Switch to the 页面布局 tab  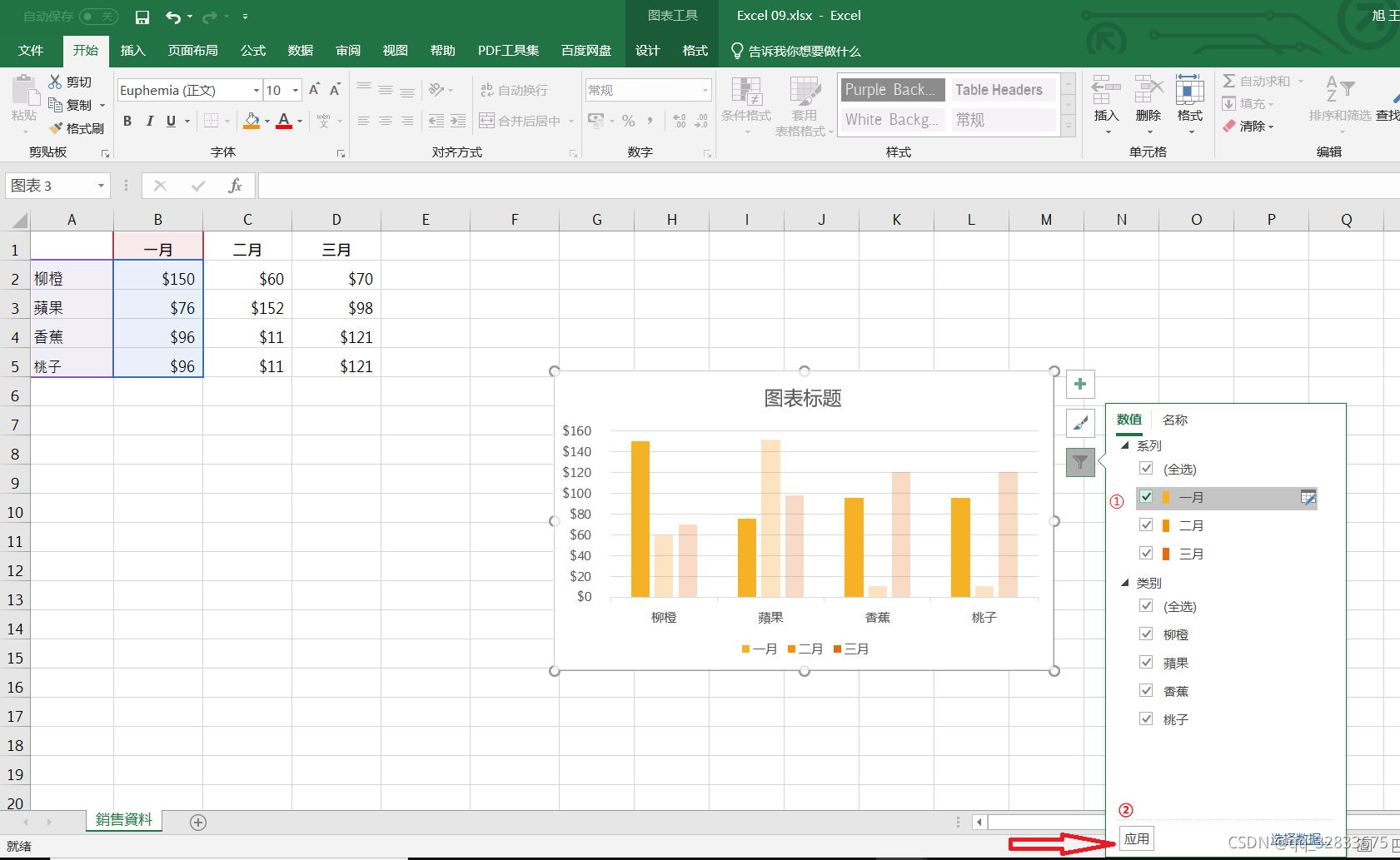(x=193, y=51)
